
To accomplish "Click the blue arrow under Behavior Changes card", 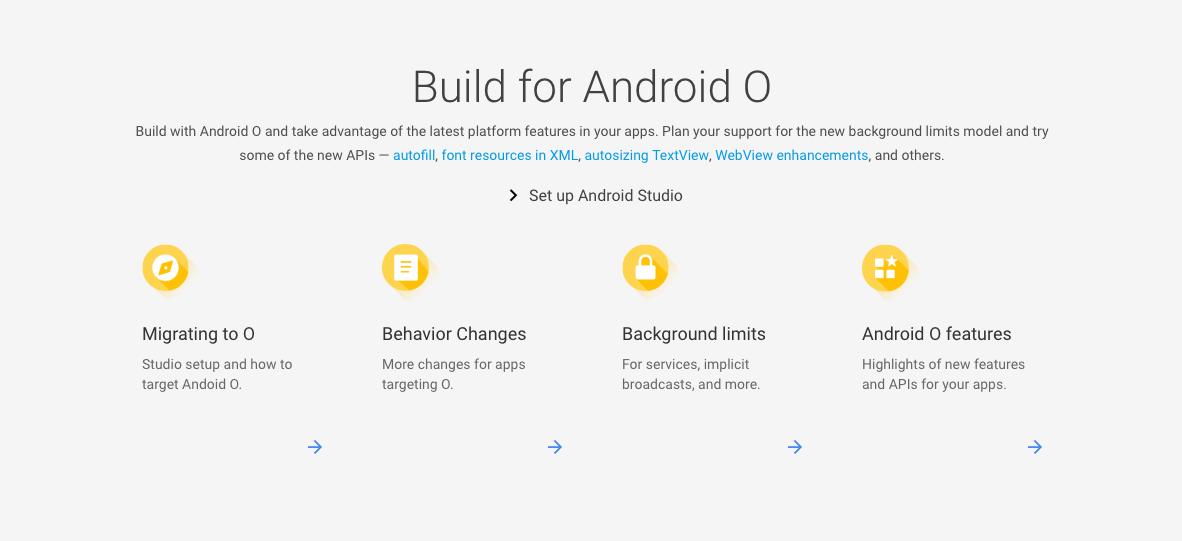I will [x=555, y=447].
